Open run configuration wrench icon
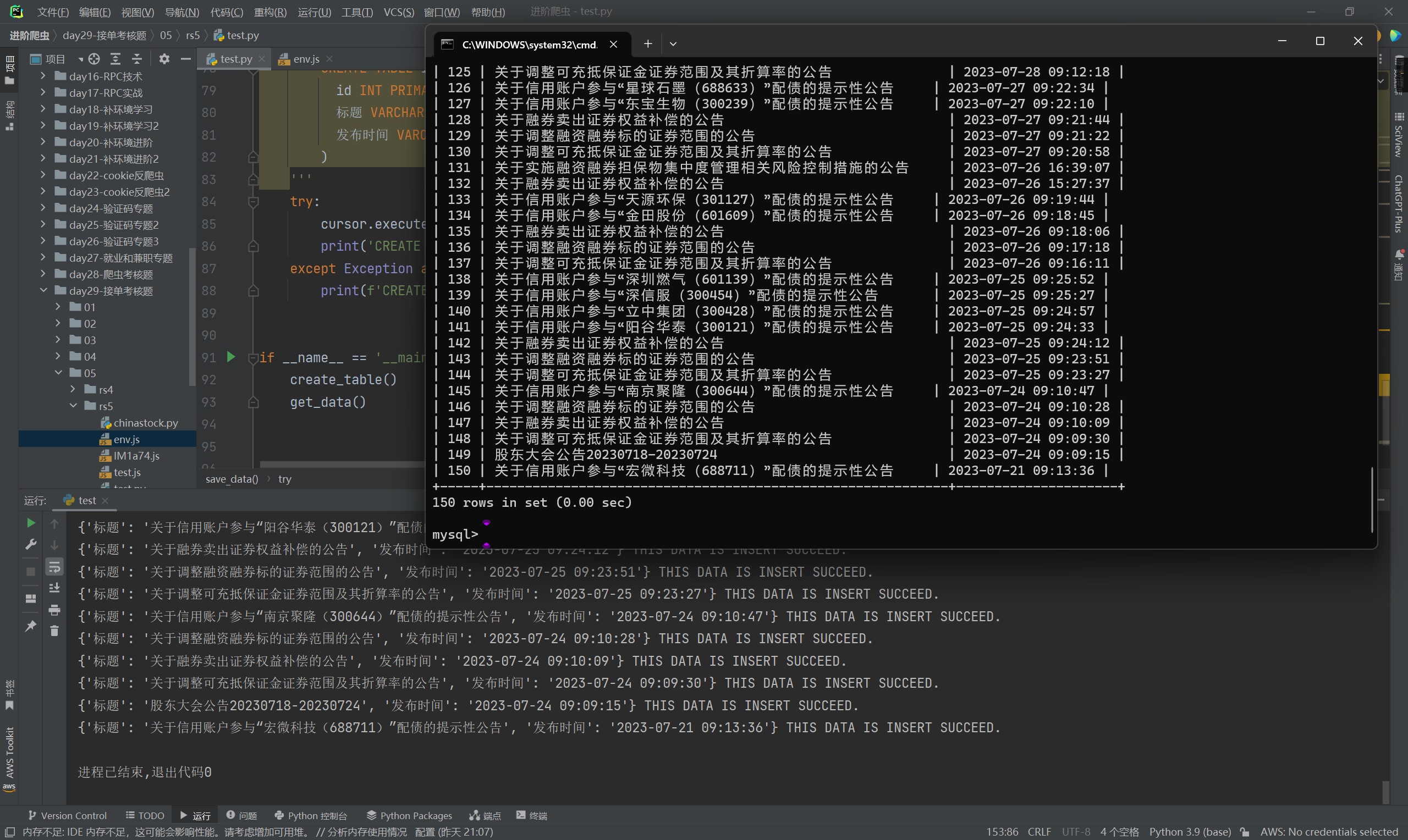 tap(31, 544)
